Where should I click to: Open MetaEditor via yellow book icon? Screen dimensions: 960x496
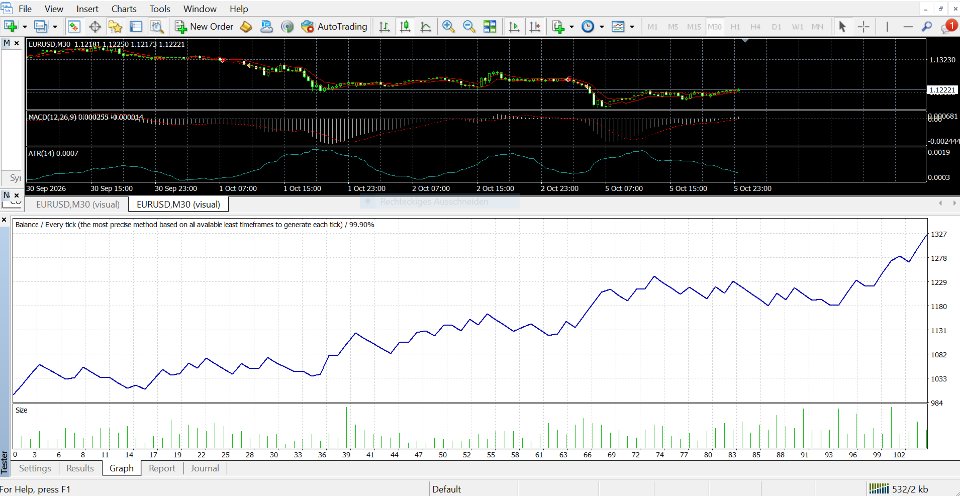tap(246, 26)
